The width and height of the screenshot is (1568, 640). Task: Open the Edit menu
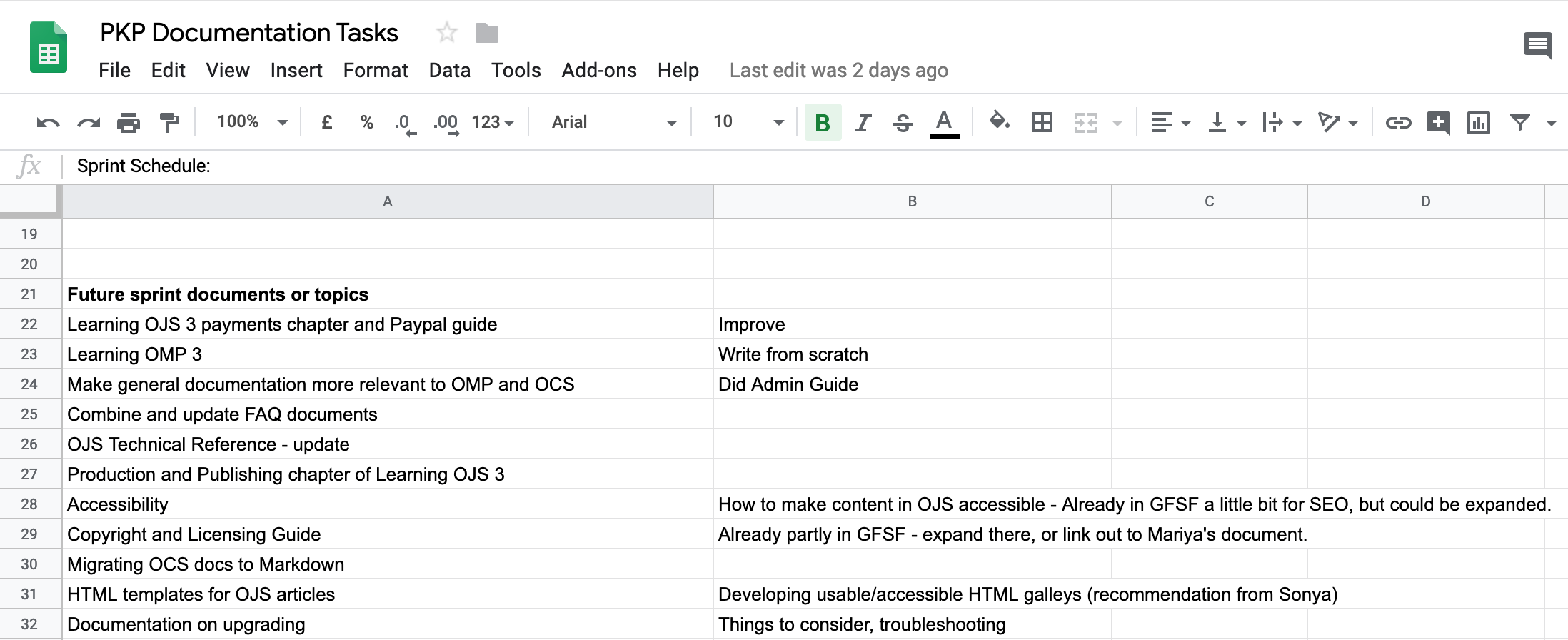[x=168, y=70]
